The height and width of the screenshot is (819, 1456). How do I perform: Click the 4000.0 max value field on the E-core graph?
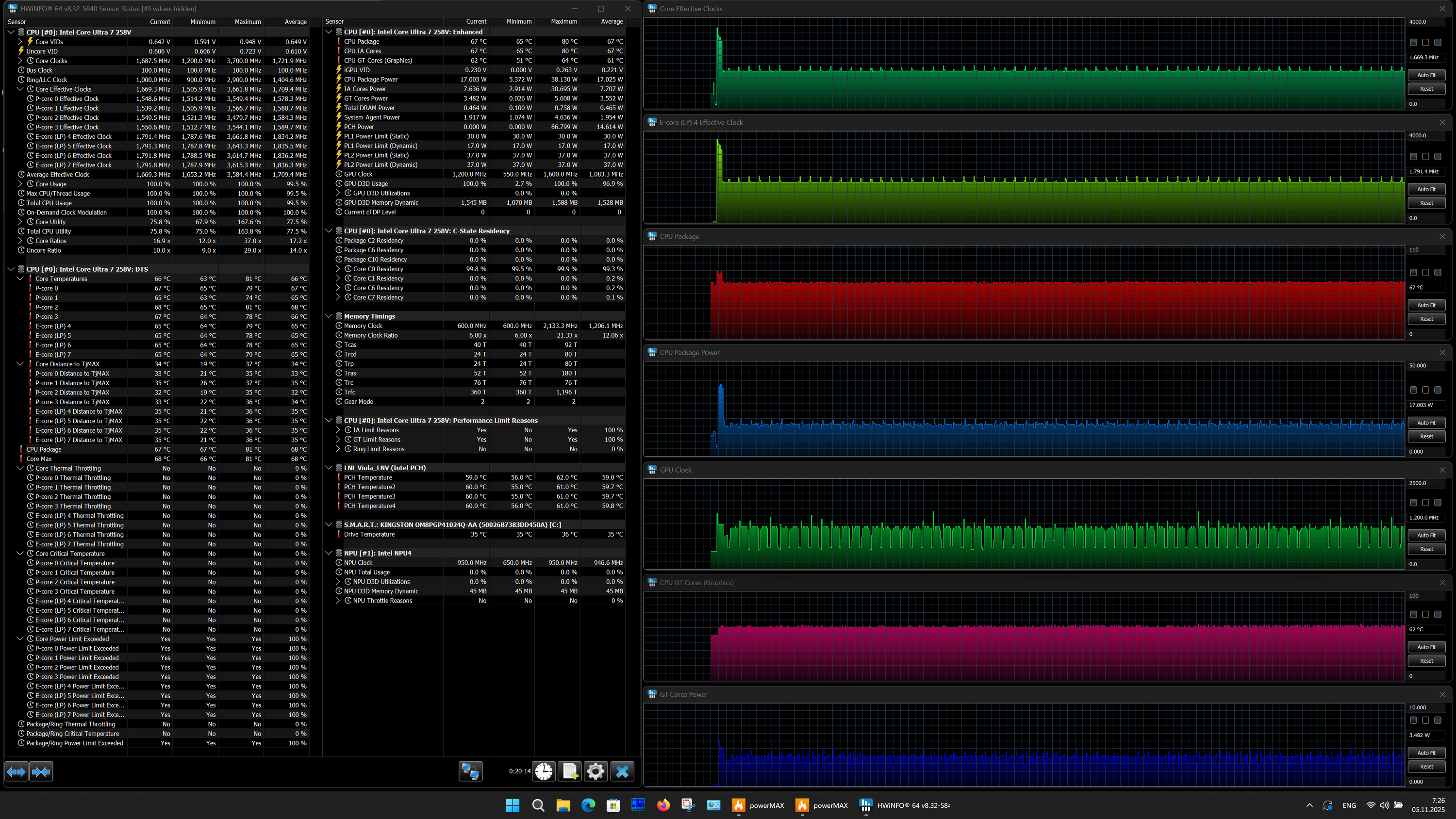point(1424,136)
